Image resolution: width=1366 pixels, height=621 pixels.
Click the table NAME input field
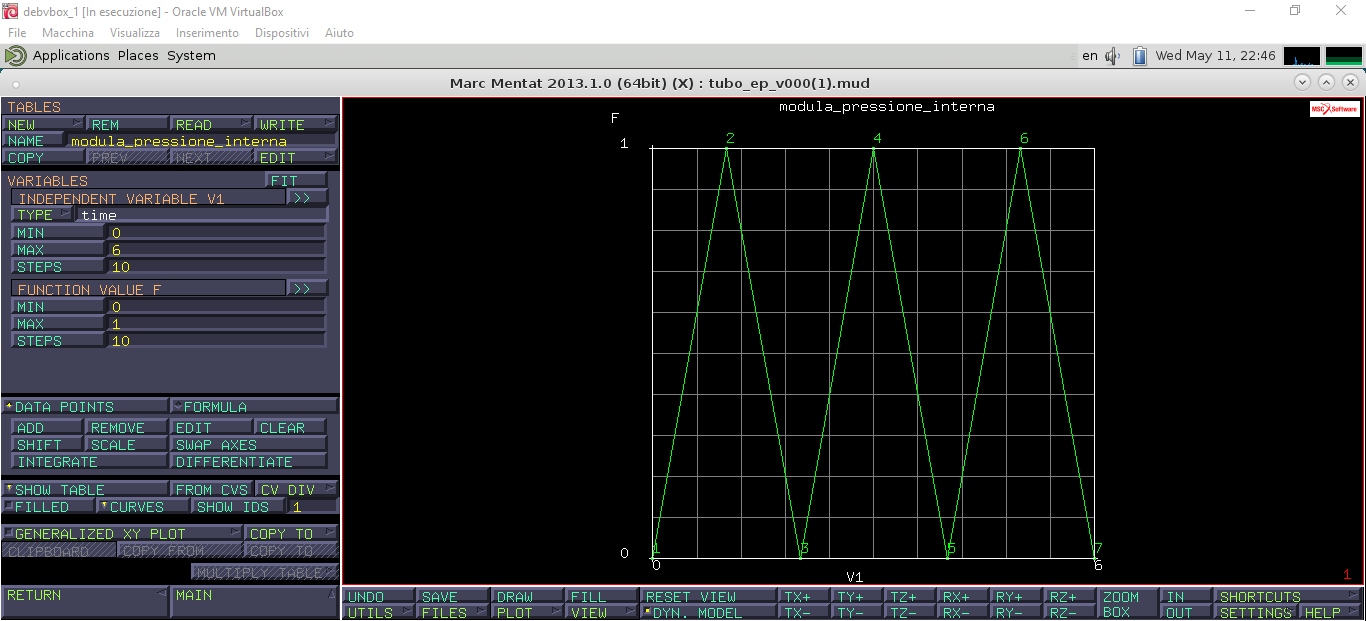[x=200, y=141]
